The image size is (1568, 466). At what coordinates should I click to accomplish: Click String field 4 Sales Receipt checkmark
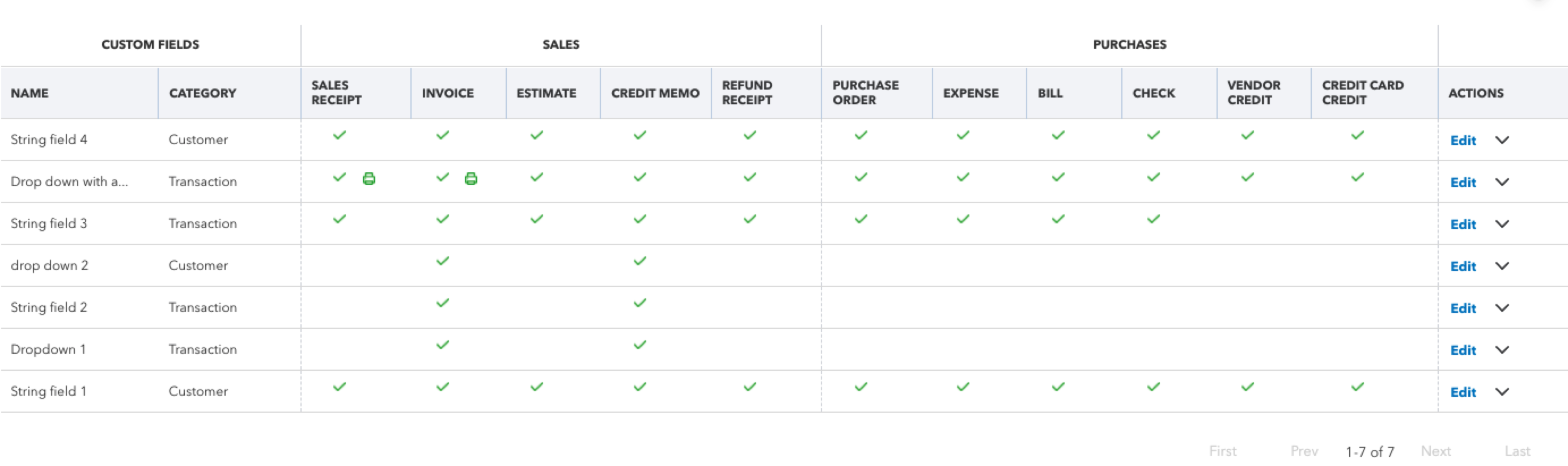[339, 135]
